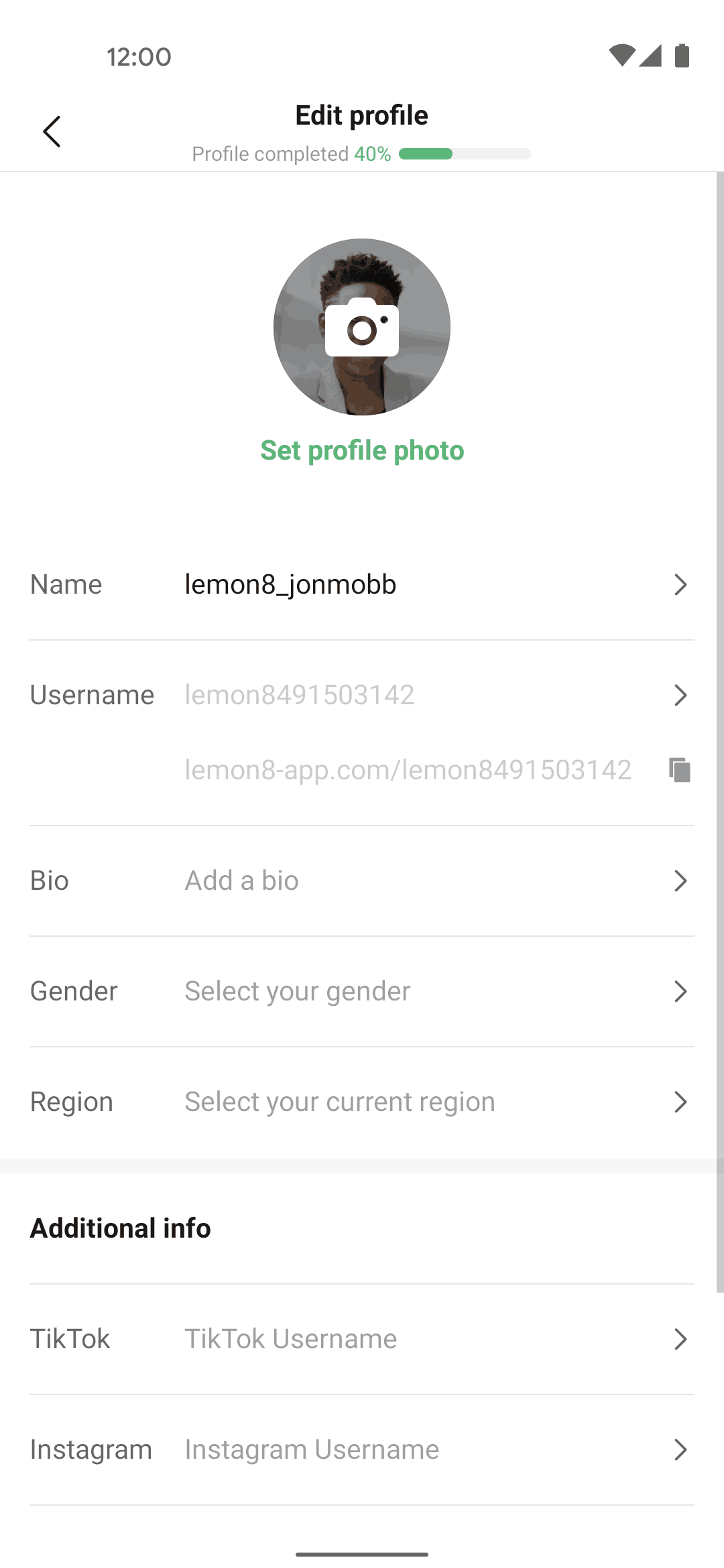Open the TikTok row chevron
This screenshot has width=724, height=1568.
coord(680,1340)
